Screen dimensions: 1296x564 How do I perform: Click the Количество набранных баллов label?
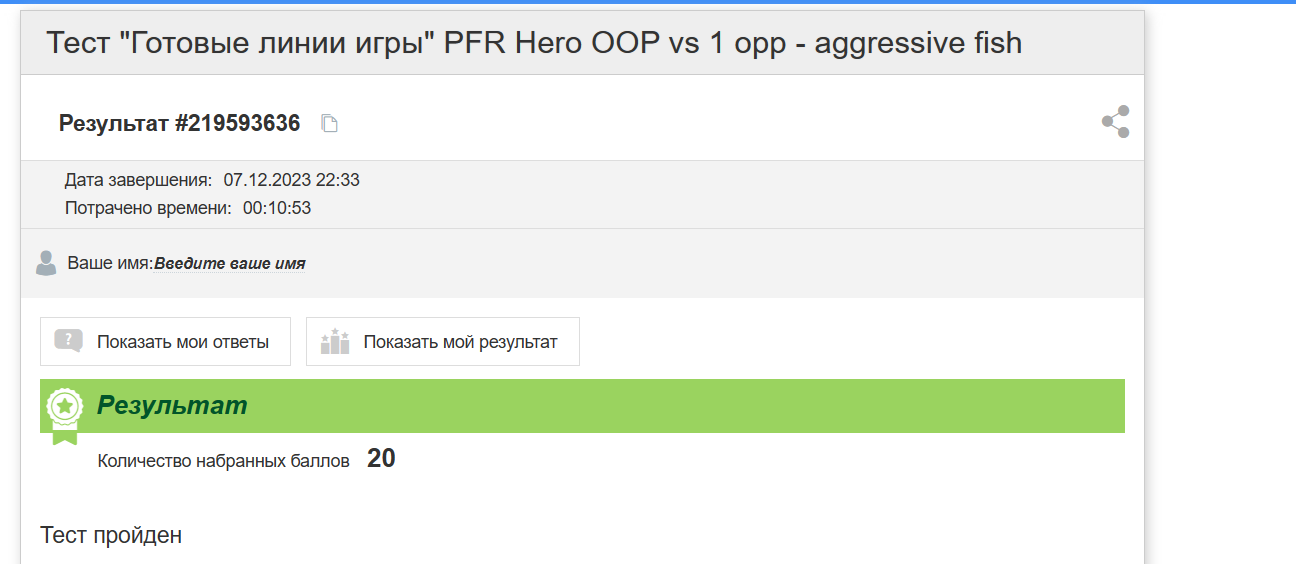tap(224, 461)
